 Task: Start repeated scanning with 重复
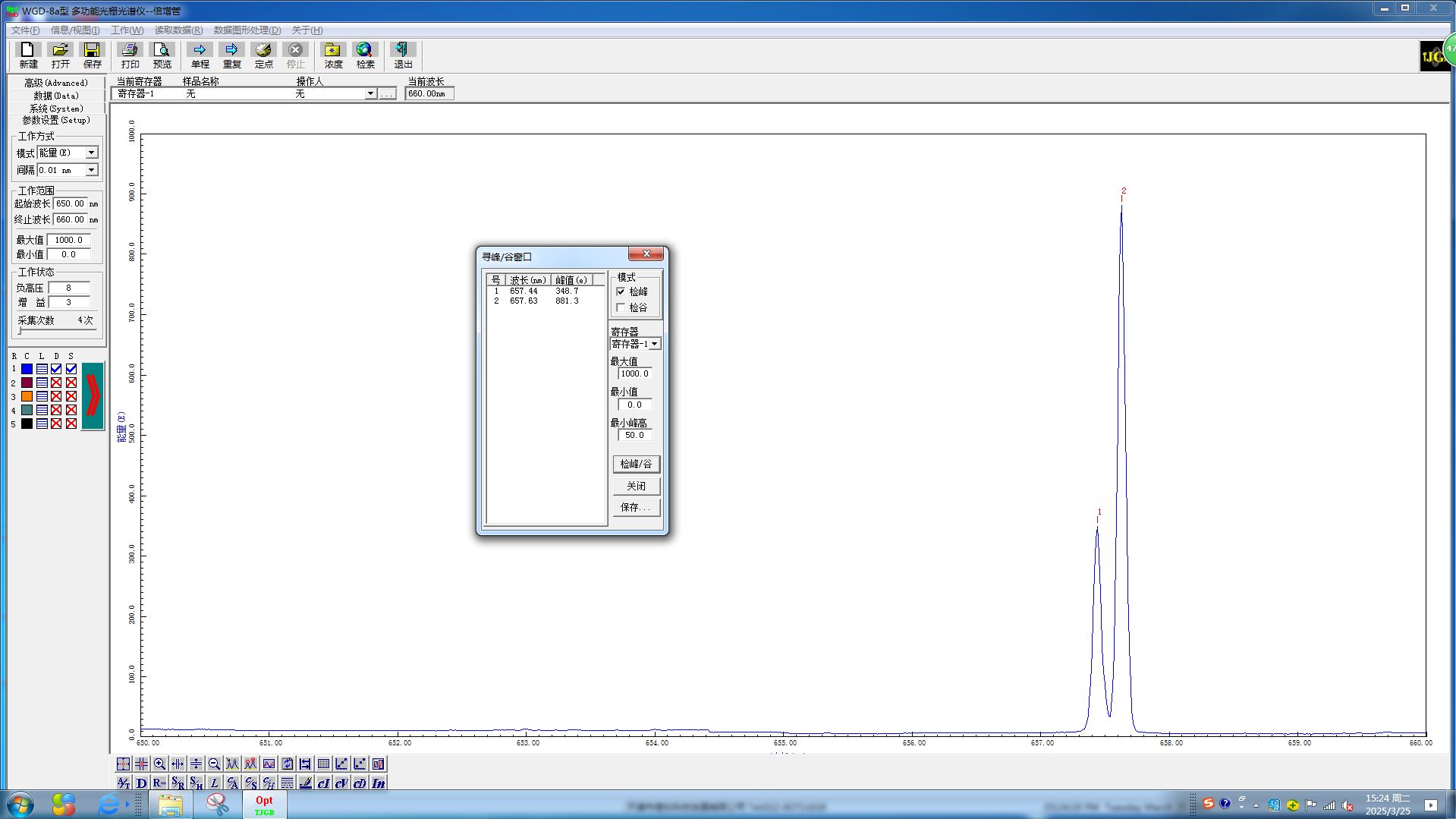231,55
